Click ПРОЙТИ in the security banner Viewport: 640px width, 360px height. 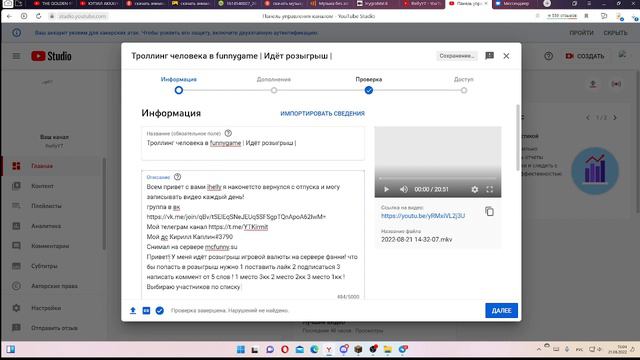(x=581, y=33)
